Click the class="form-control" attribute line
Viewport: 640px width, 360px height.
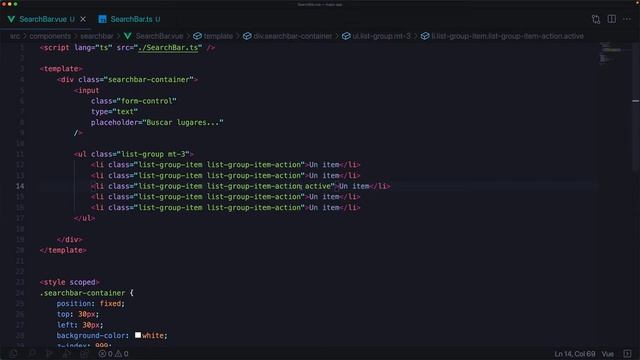click(x=134, y=101)
